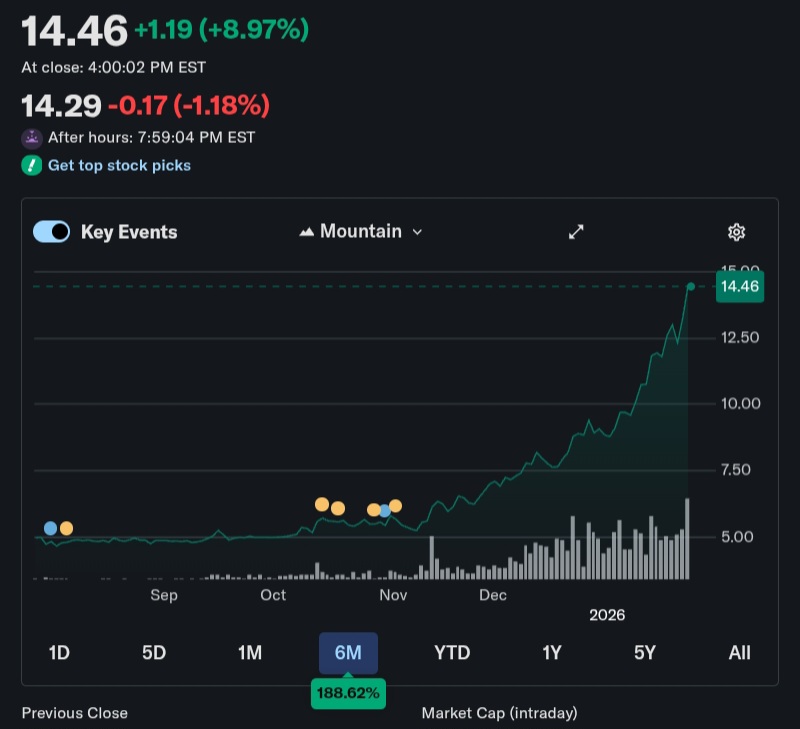Click the Sep label on the chart axis
This screenshot has height=729, width=800.
[x=164, y=595]
